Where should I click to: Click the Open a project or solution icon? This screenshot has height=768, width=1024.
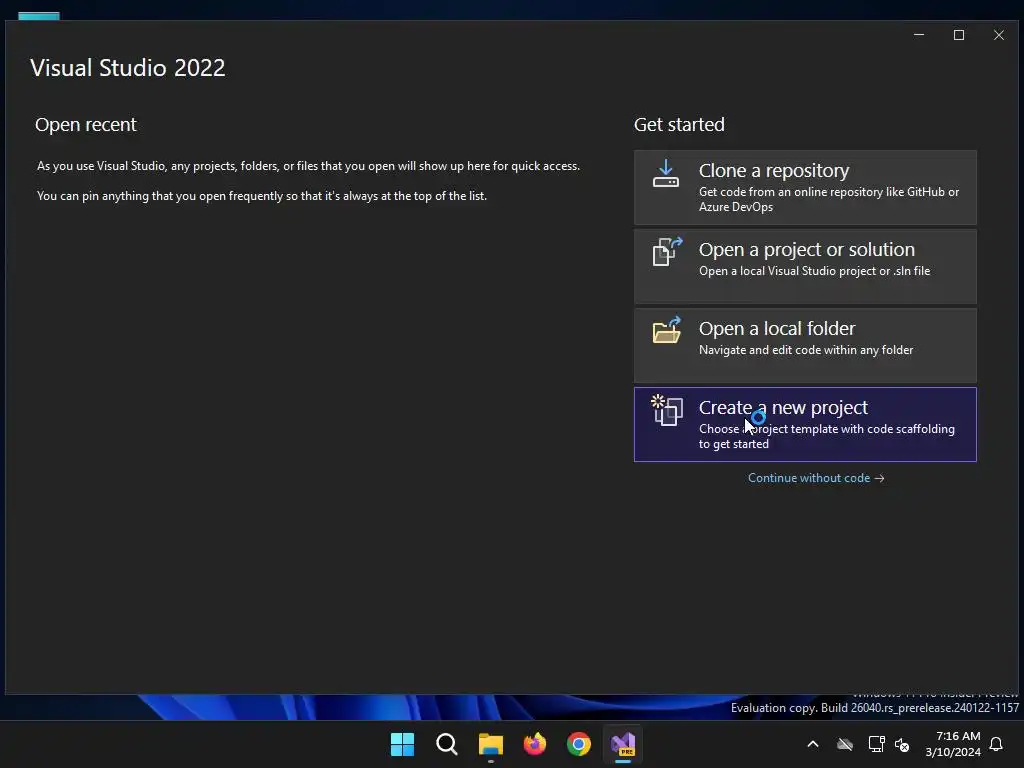click(667, 251)
